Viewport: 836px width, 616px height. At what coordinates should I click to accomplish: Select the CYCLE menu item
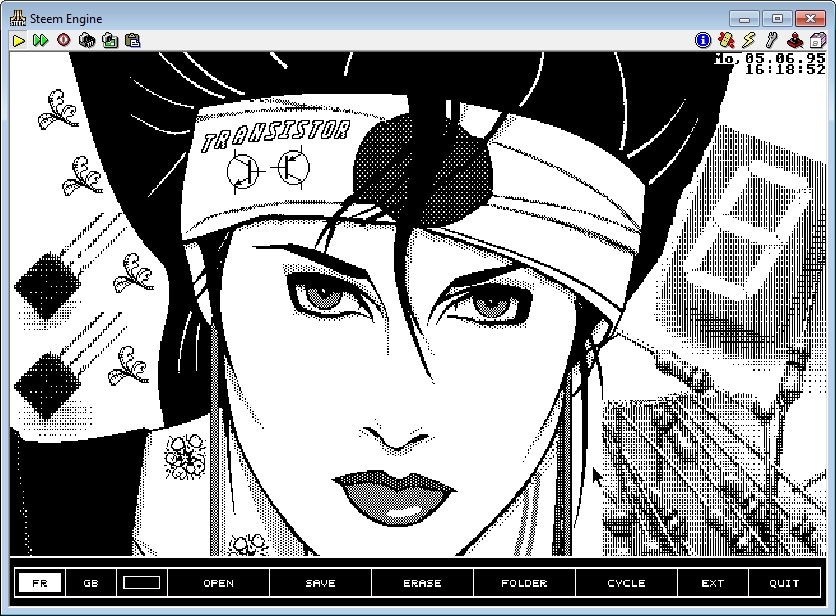626,583
